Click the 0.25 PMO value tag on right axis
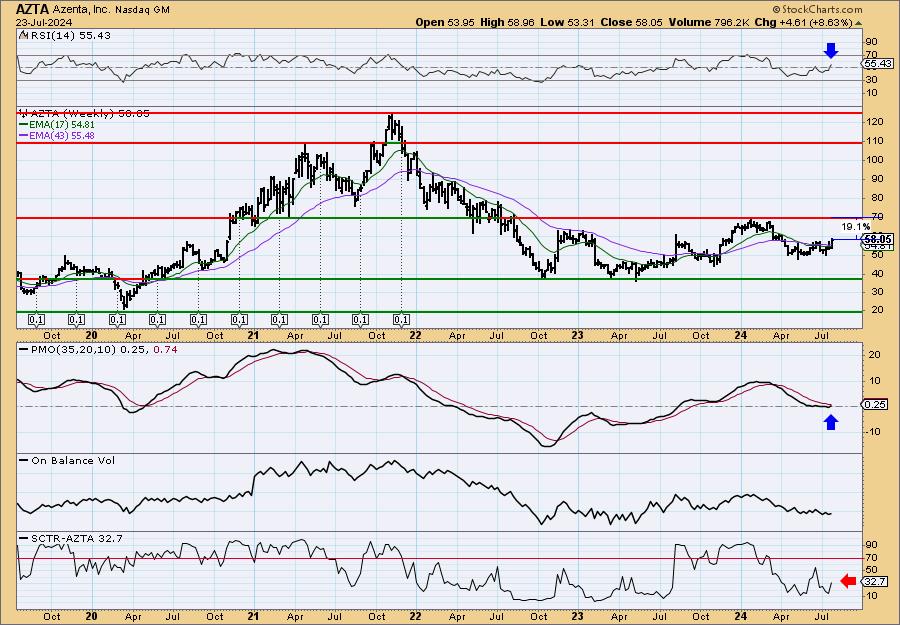This screenshot has width=900, height=625. pos(875,405)
